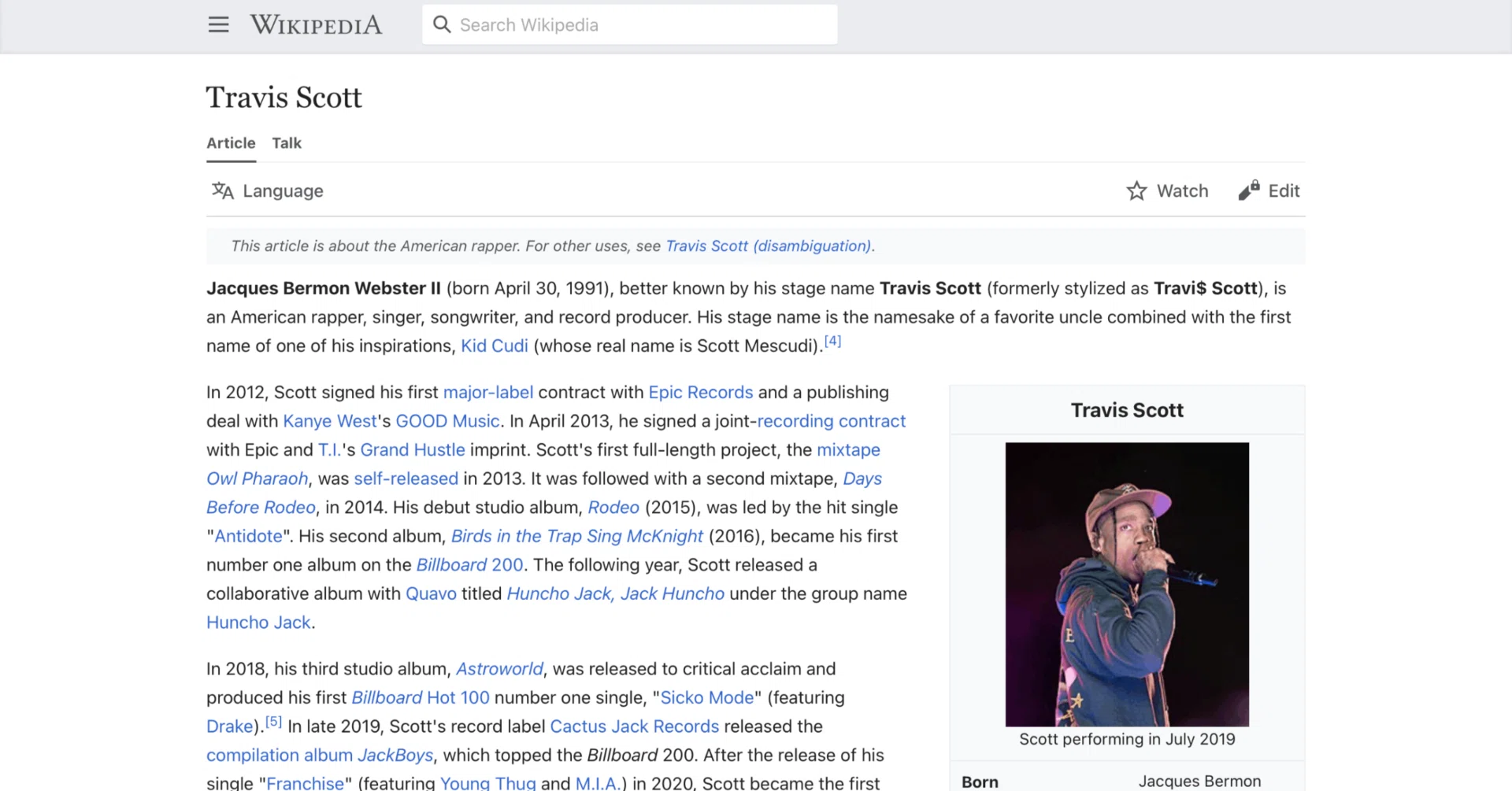Open the Billboard Hot 100 link
Viewport: 1512px width, 791px height.
(x=421, y=697)
